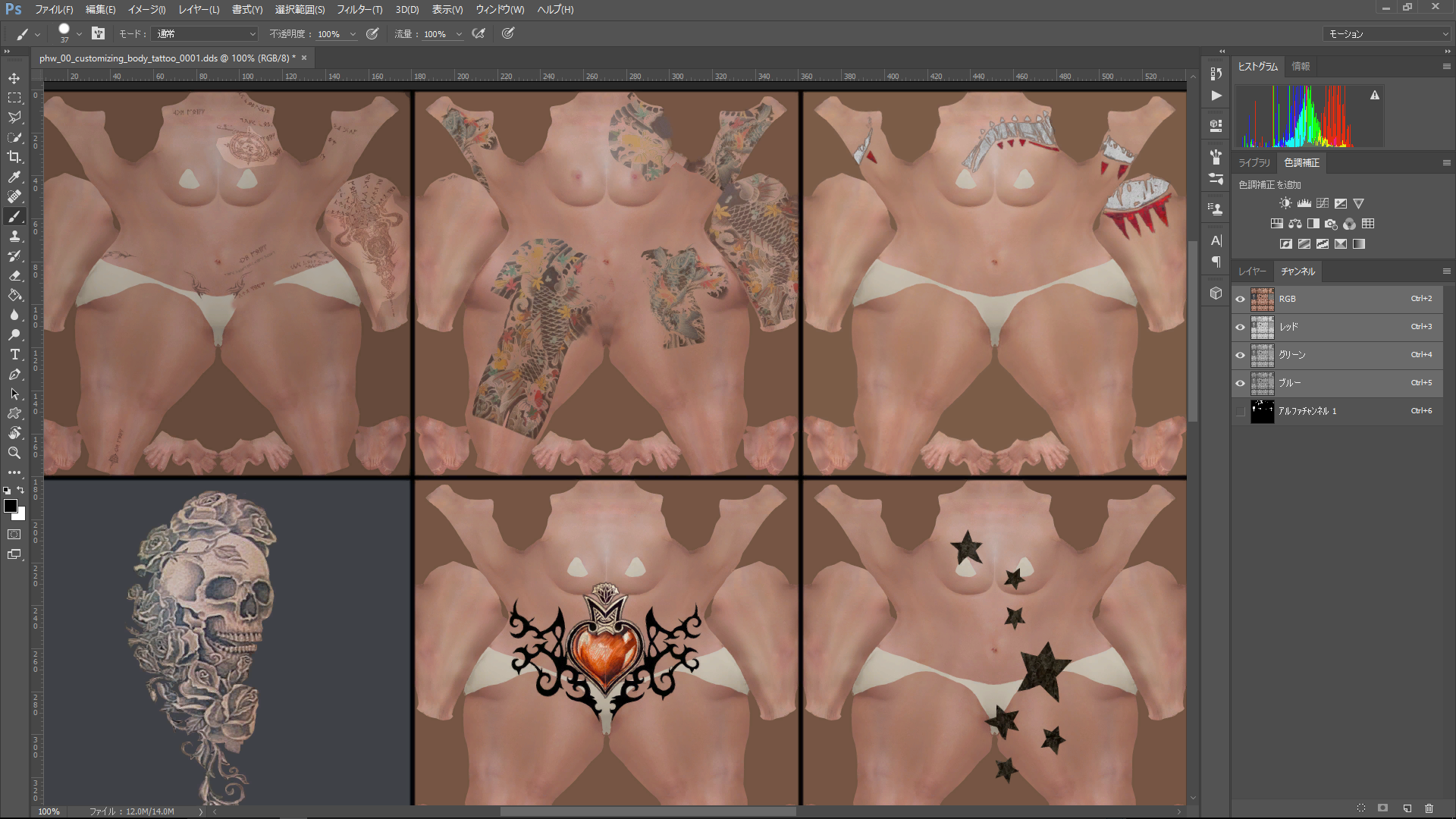
Task: Hide the ブルー channel visibility
Action: tap(1241, 383)
